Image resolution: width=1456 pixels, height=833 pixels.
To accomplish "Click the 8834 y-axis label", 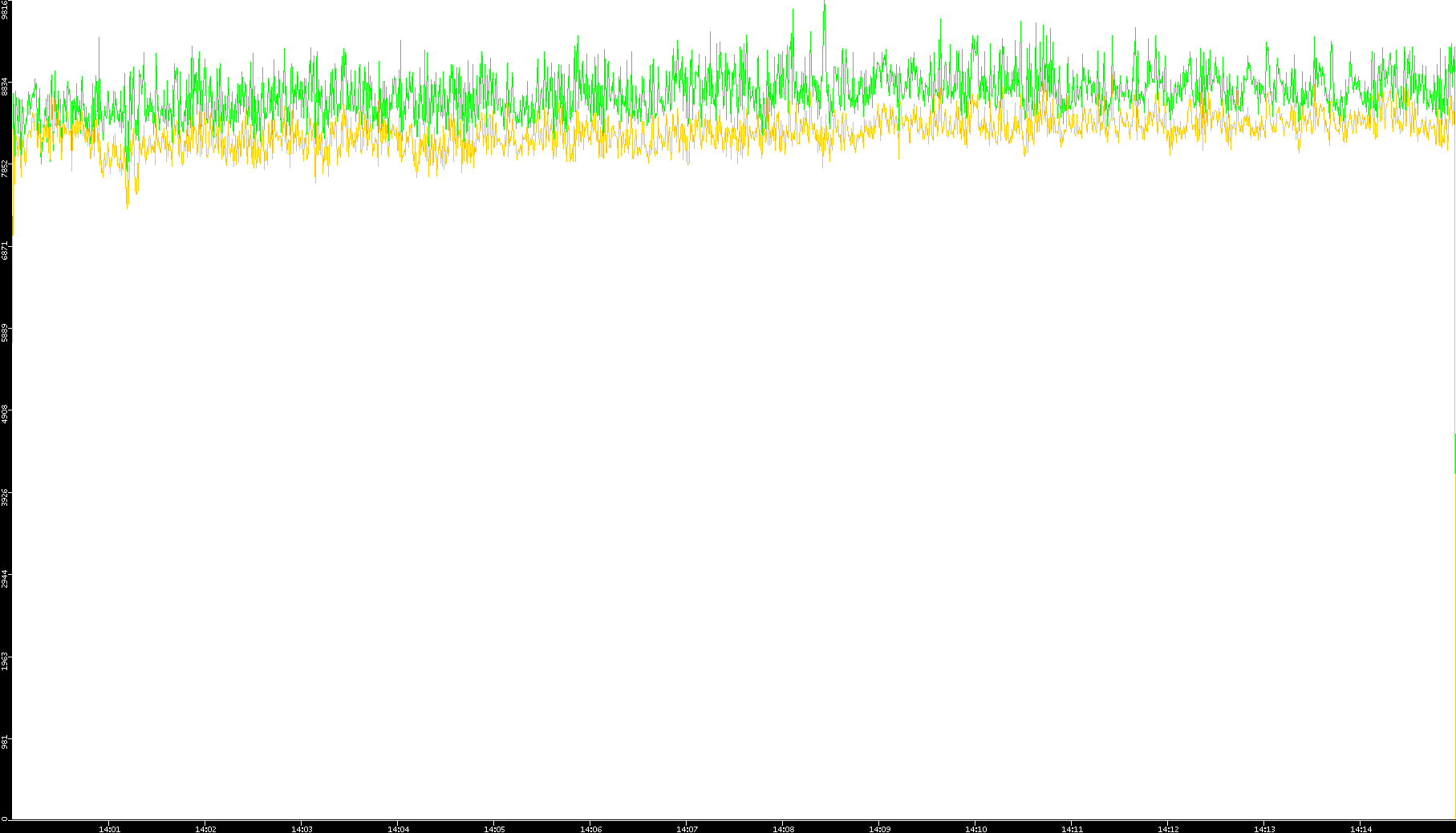I will (5, 87).
